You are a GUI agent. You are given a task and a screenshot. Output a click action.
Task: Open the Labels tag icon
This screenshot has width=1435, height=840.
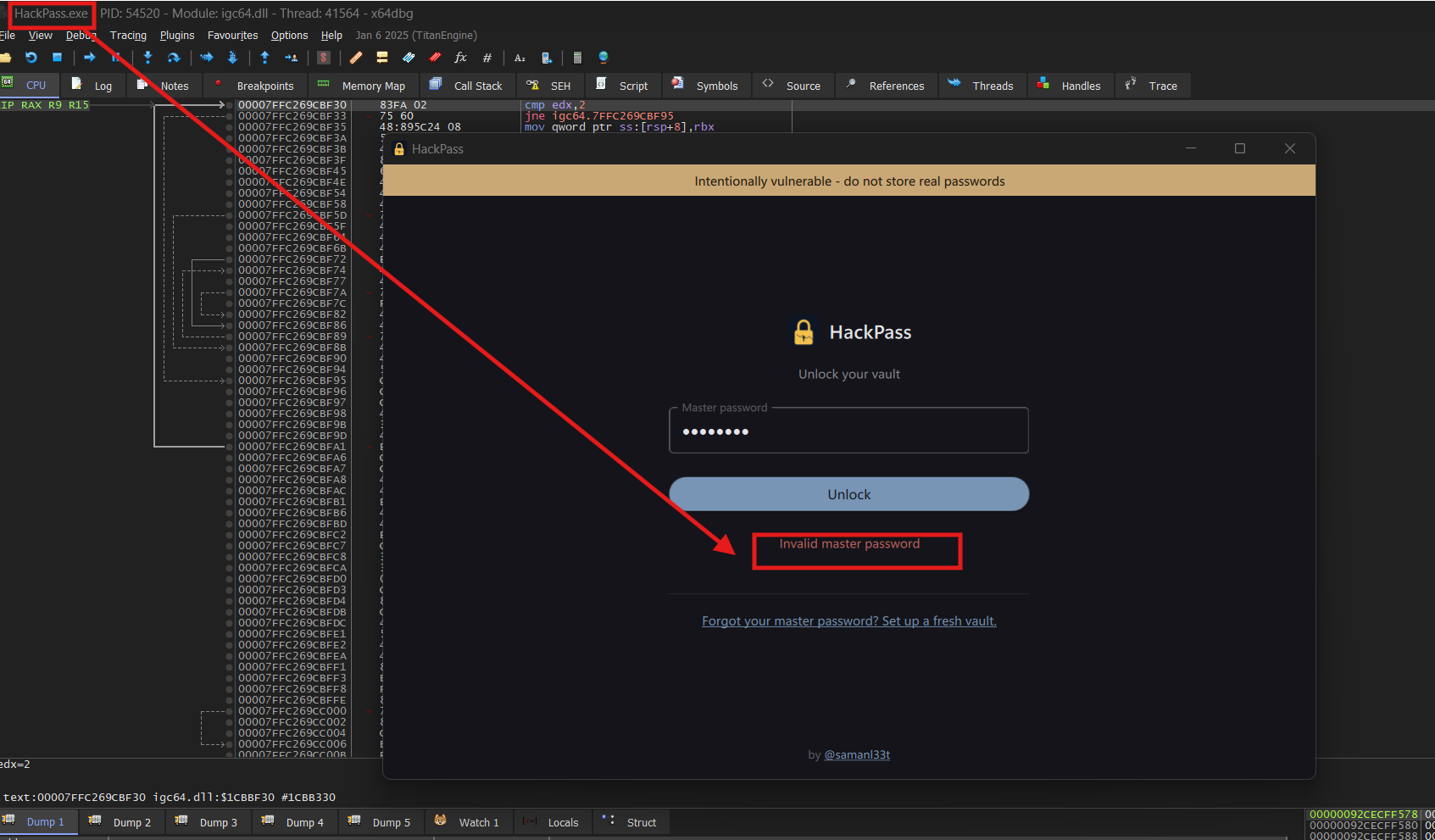tap(409, 58)
